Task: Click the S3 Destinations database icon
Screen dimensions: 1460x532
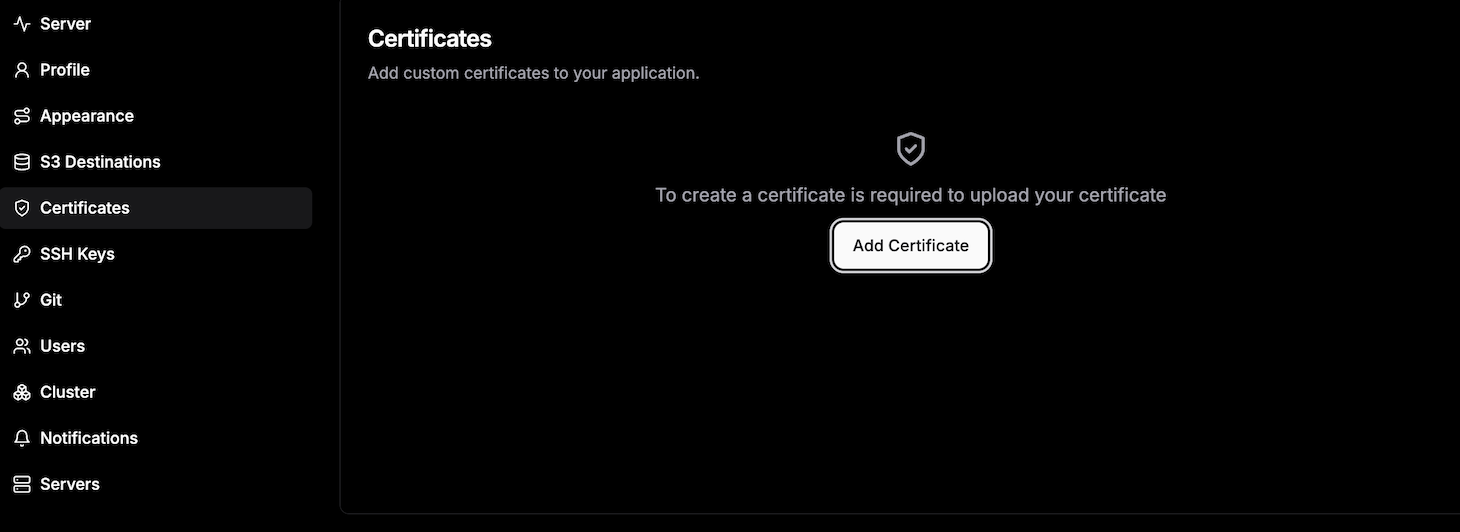Action: tap(22, 162)
